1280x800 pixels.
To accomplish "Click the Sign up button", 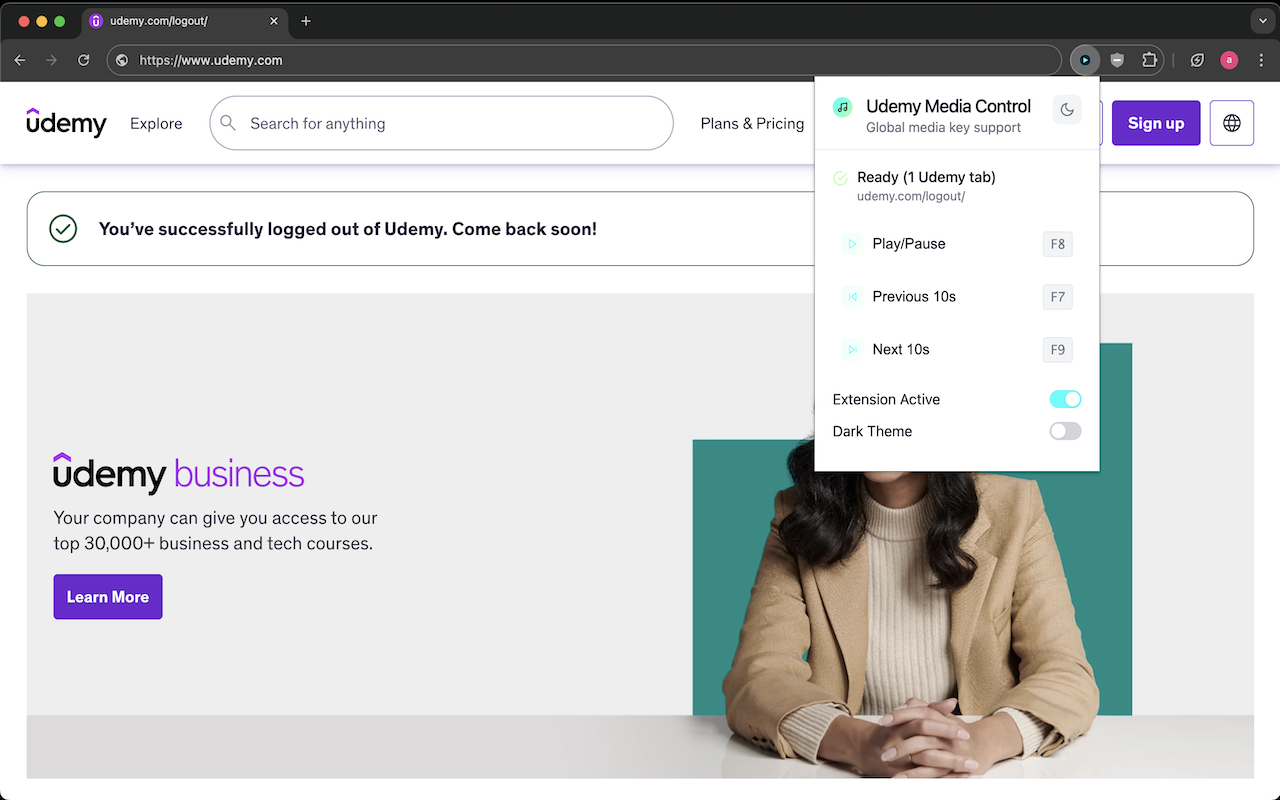I will (1156, 123).
